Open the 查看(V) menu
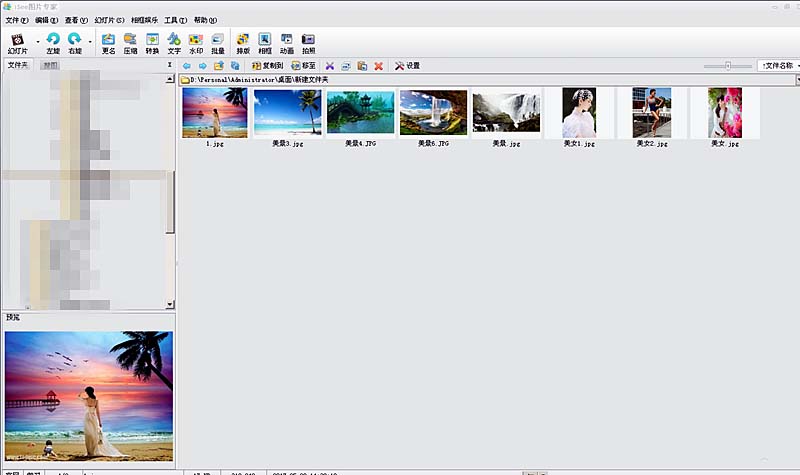Screen dimensions: 800x475 point(76,20)
